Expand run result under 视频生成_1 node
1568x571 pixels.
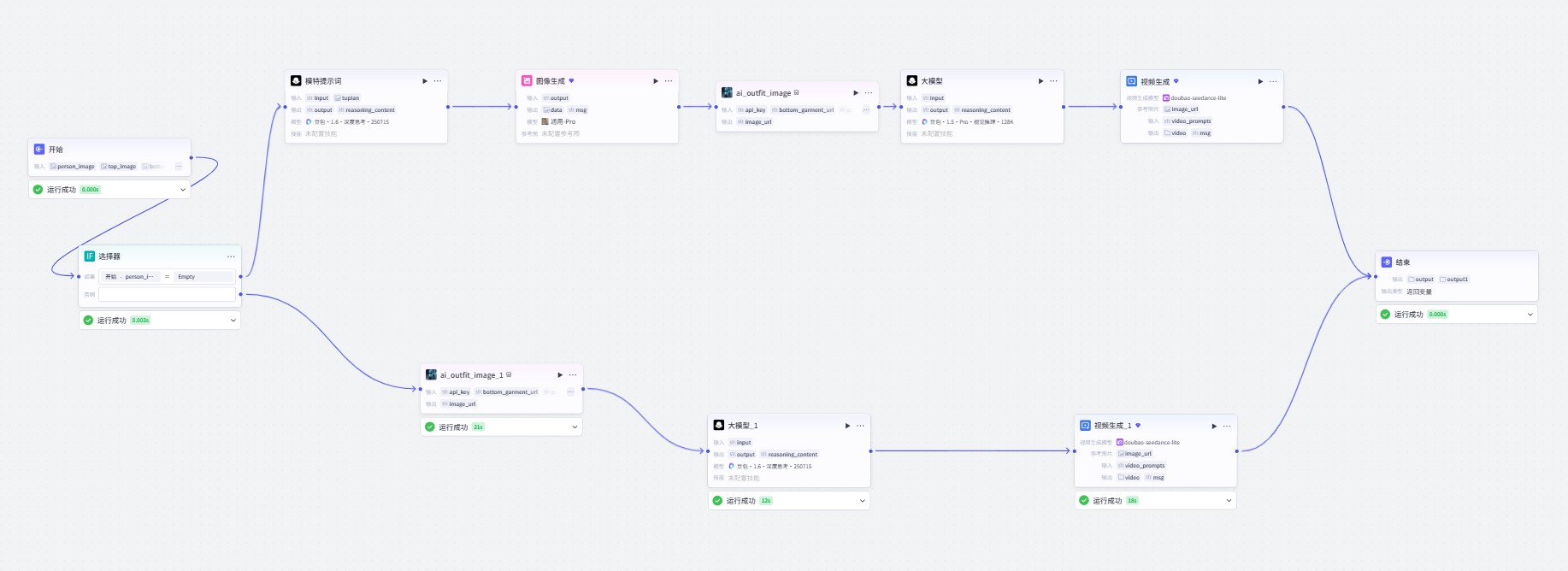[1229, 501]
